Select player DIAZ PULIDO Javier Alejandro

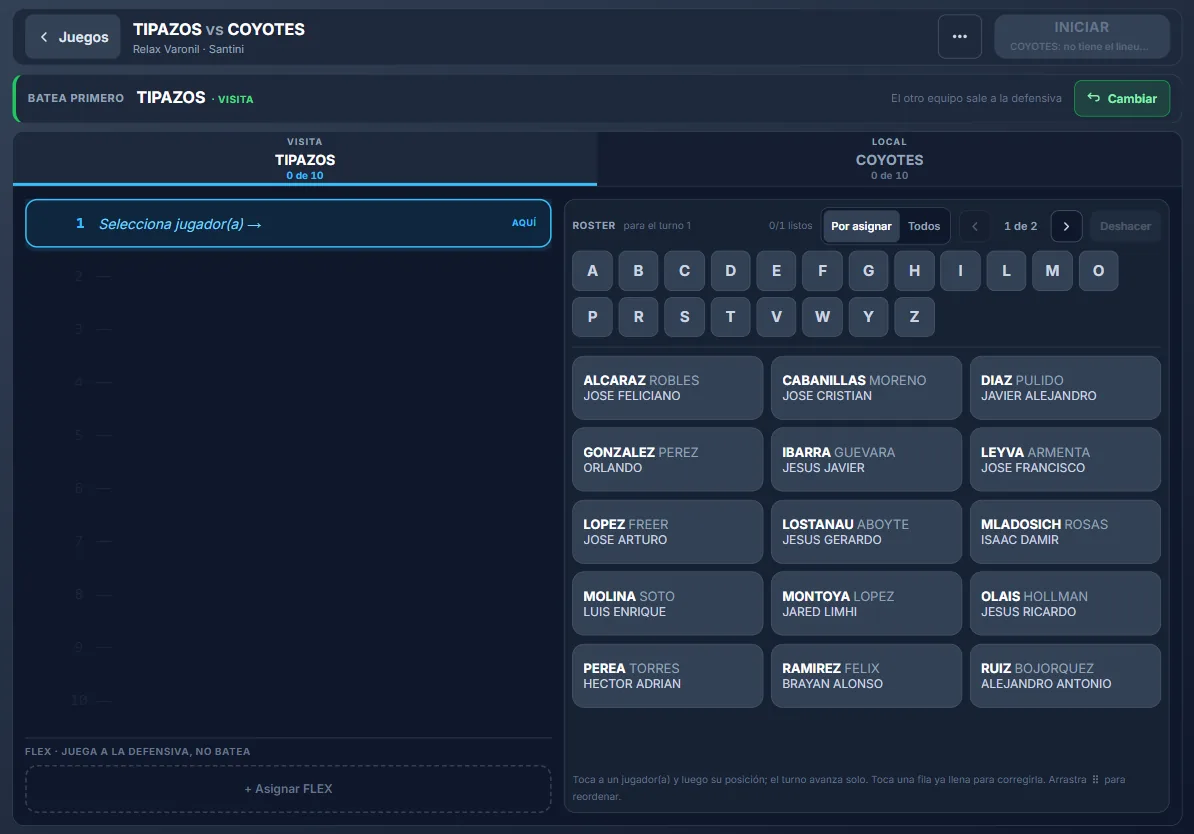(x=1065, y=388)
